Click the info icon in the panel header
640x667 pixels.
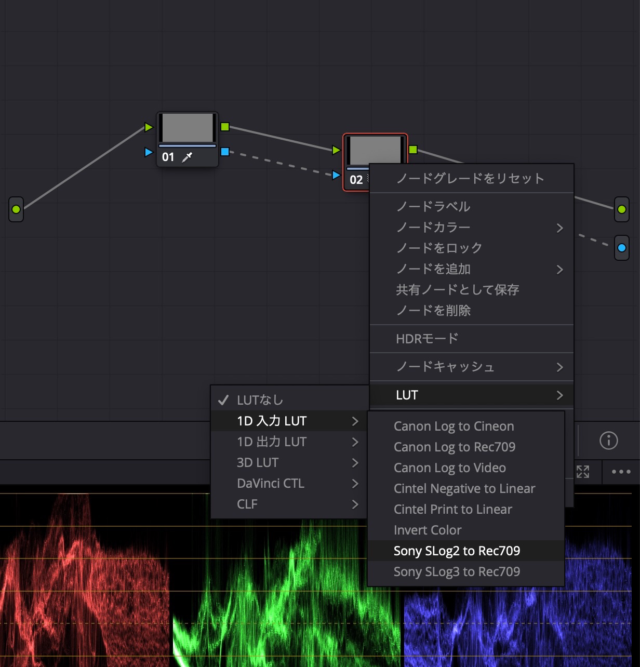pyautogui.click(x=608, y=440)
